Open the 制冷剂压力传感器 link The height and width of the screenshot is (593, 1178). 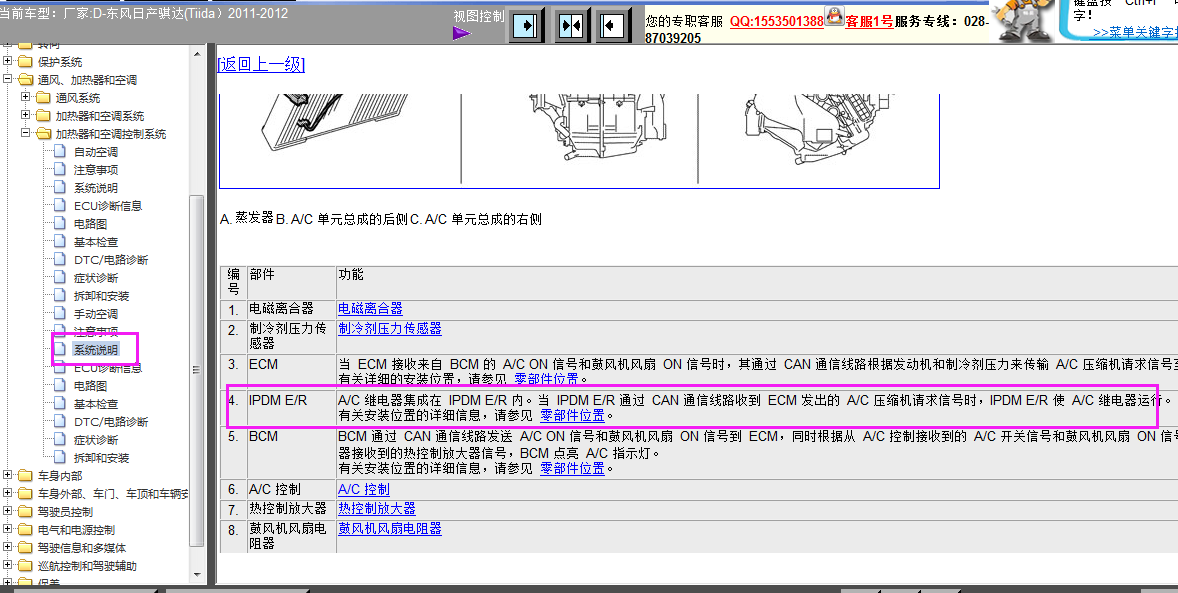click(390, 328)
